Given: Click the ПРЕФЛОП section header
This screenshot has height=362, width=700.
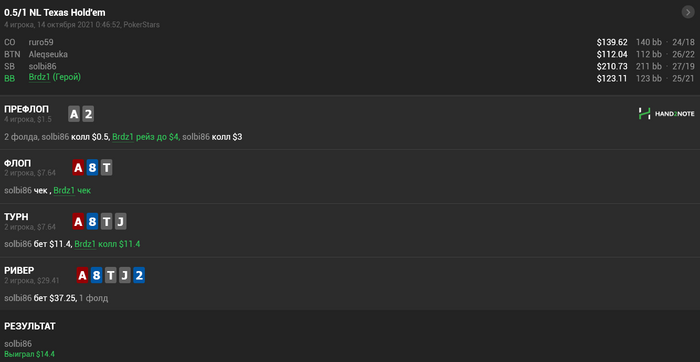Looking at the screenshot, I should 27,109.
